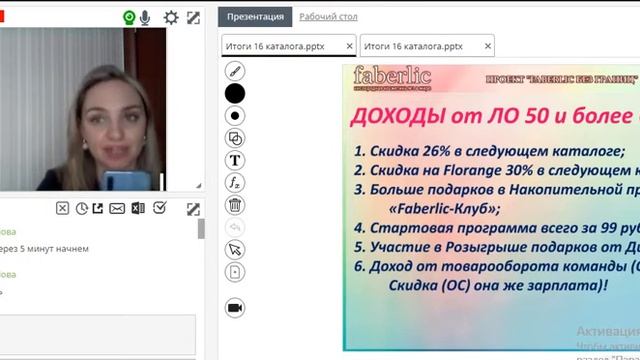Image resolution: width=640 pixels, height=360 pixels.
Task: Select the brush drawing tool
Action: point(235,71)
